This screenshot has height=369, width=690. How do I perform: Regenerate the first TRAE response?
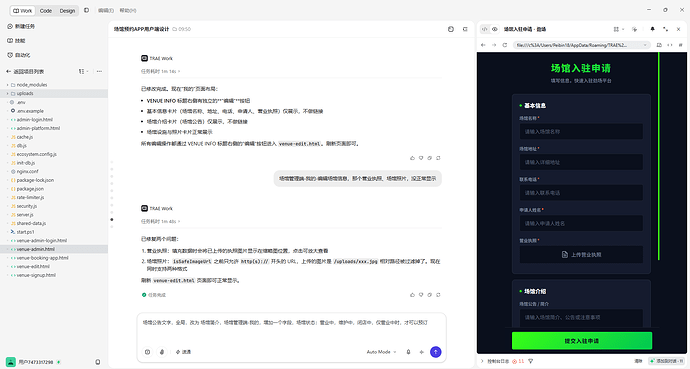point(438,158)
